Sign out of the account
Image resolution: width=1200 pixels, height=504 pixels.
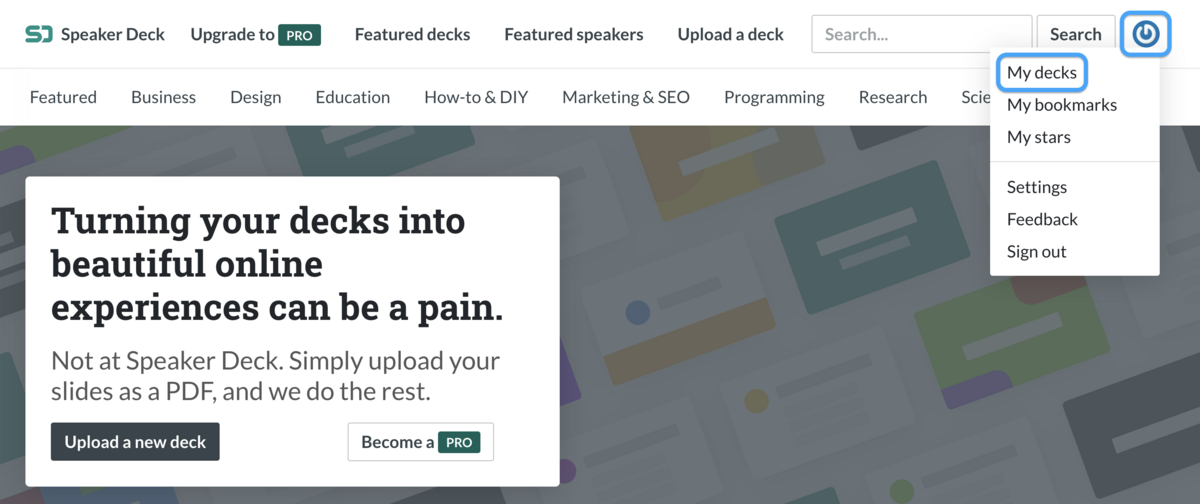pos(1037,251)
